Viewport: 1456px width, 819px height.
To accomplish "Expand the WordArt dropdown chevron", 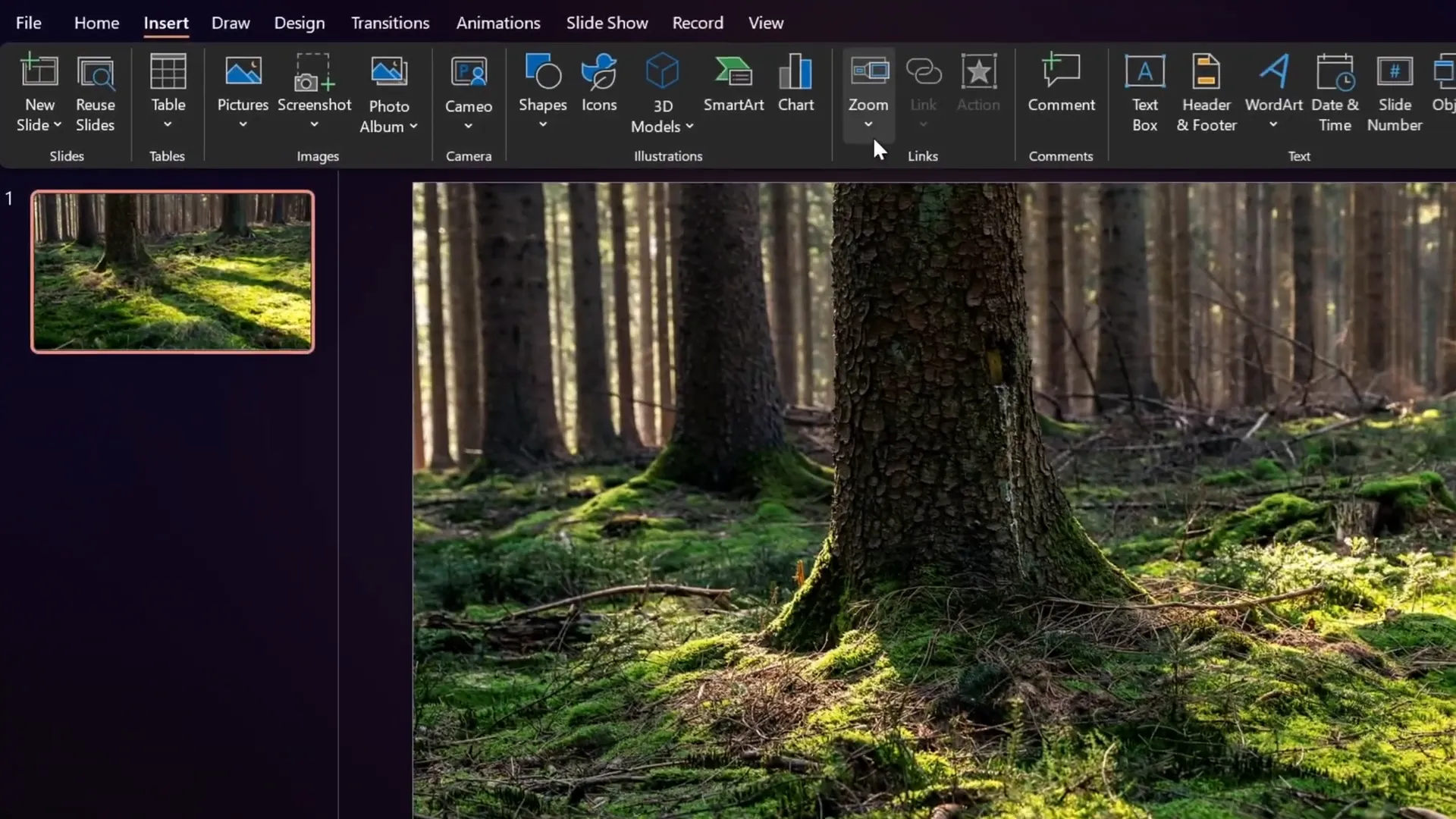I will [x=1273, y=125].
